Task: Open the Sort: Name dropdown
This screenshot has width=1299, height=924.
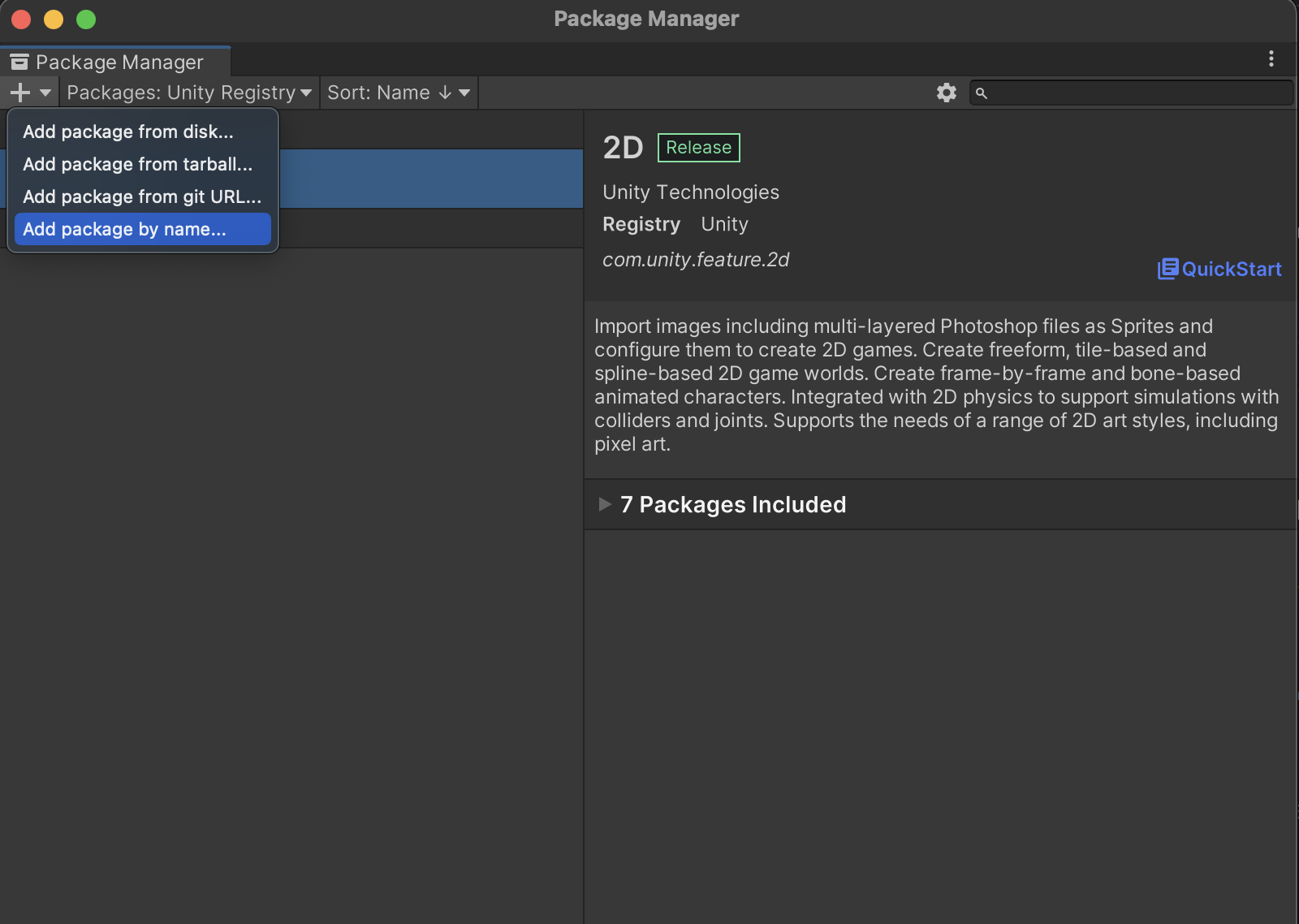Action: coord(398,93)
